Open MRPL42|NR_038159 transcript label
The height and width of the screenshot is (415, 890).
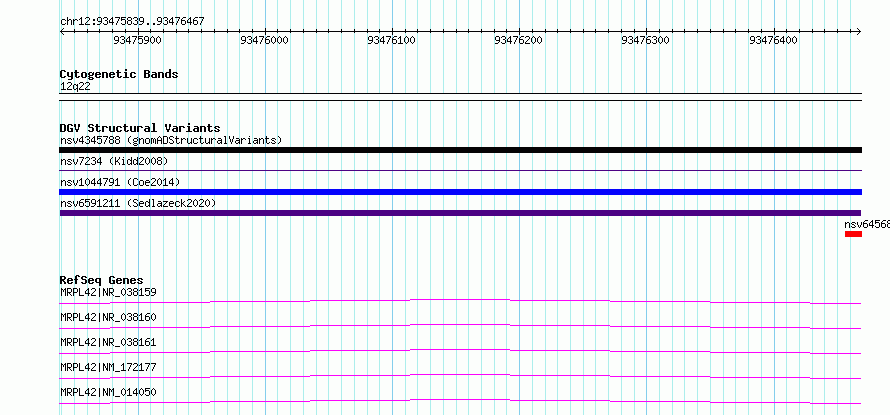[x=108, y=292]
